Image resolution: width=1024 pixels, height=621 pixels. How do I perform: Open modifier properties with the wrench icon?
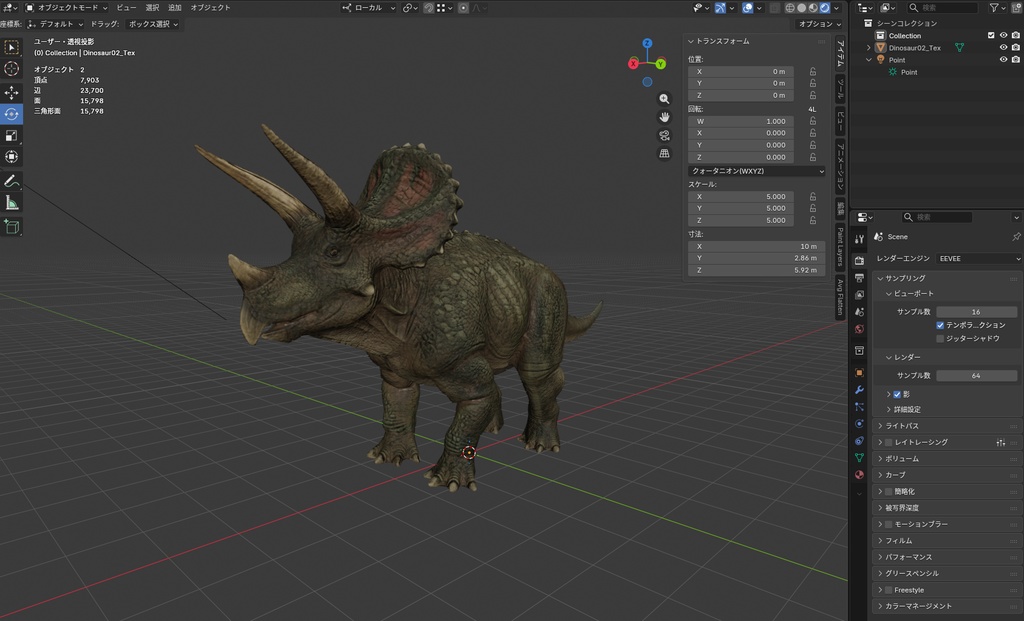[858, 389]
